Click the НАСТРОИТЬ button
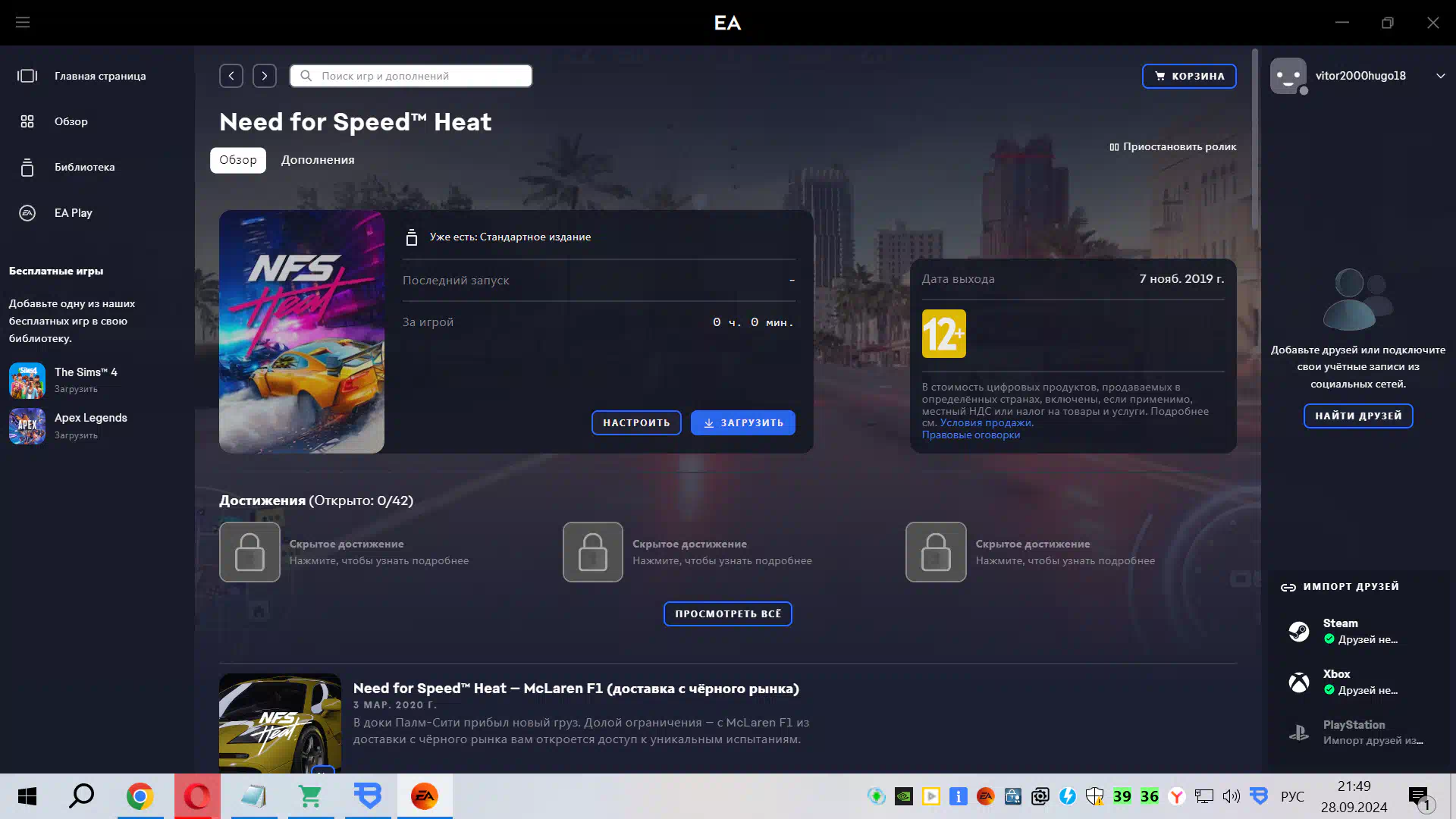This screenshot has height=819, width=1456. [636, 422]
